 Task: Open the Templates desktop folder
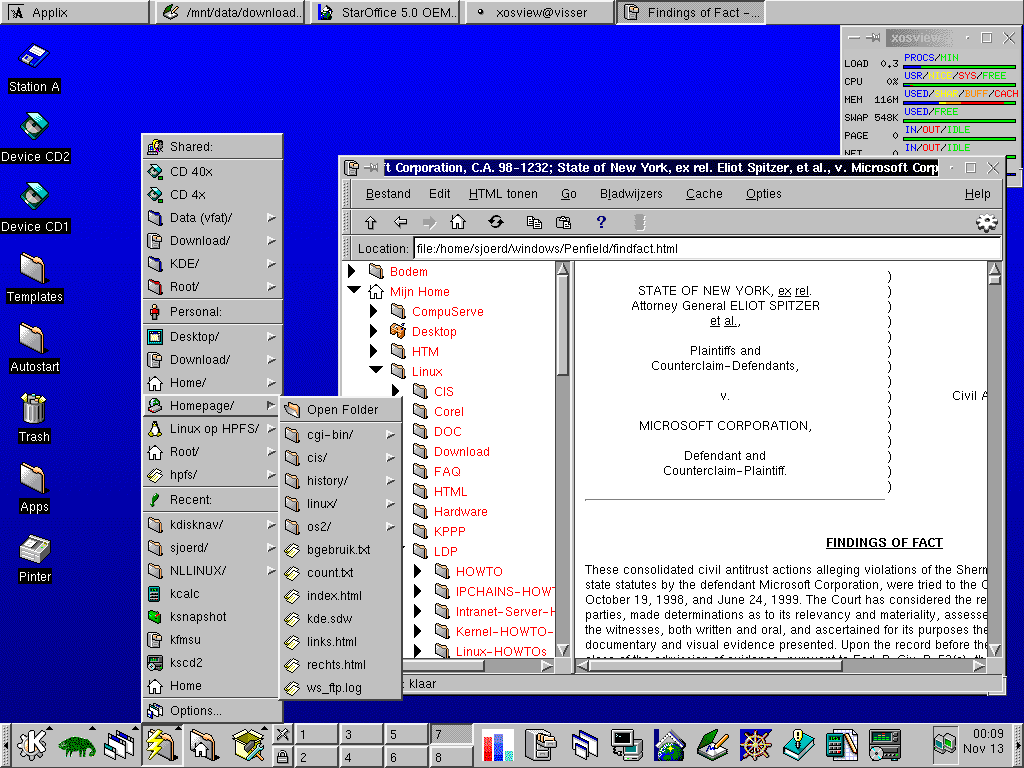[34, 267]
